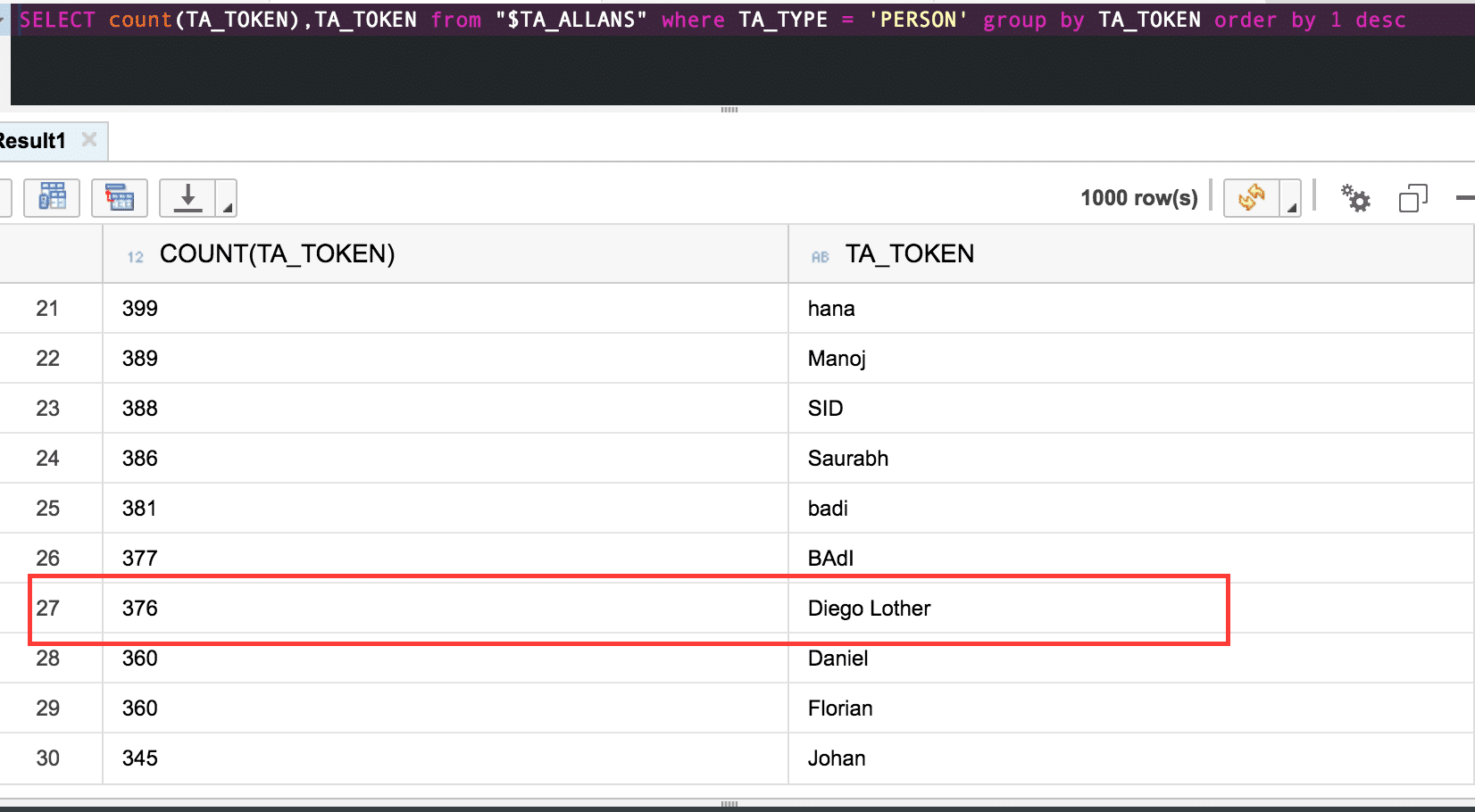
Task: Click the grid view icon in results toolbar
Action: coord(52,197)
